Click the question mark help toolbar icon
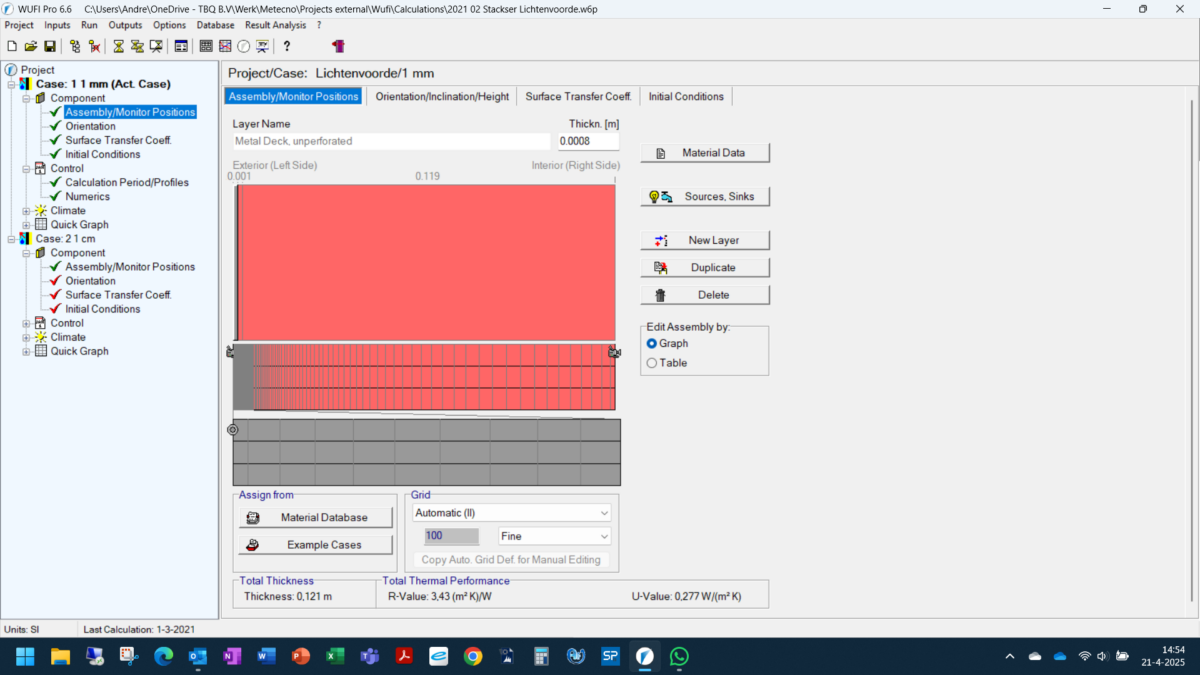This screenshot has height=675, width=1200. (x=287, y=46)
